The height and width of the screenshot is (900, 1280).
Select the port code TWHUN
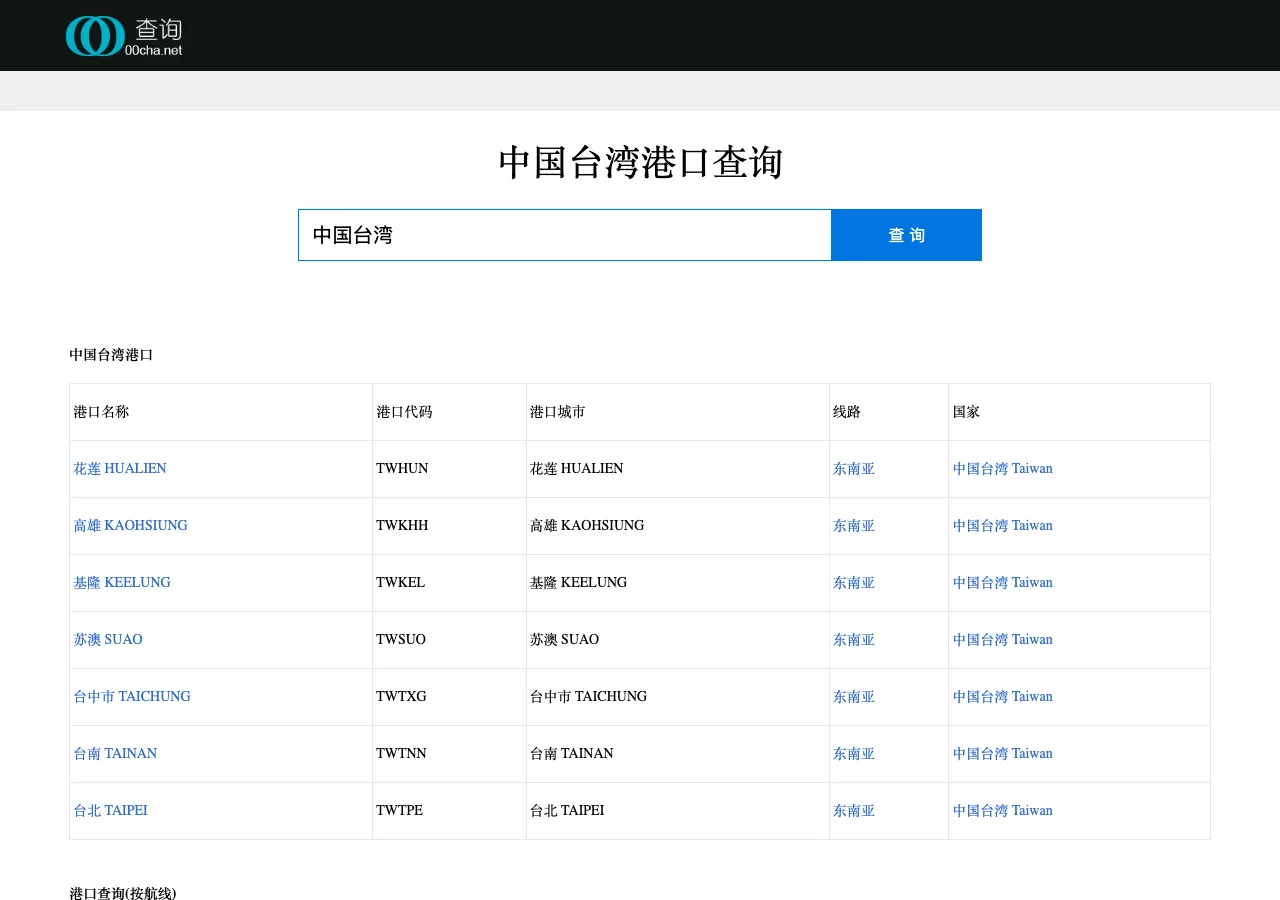pos(402,468)
